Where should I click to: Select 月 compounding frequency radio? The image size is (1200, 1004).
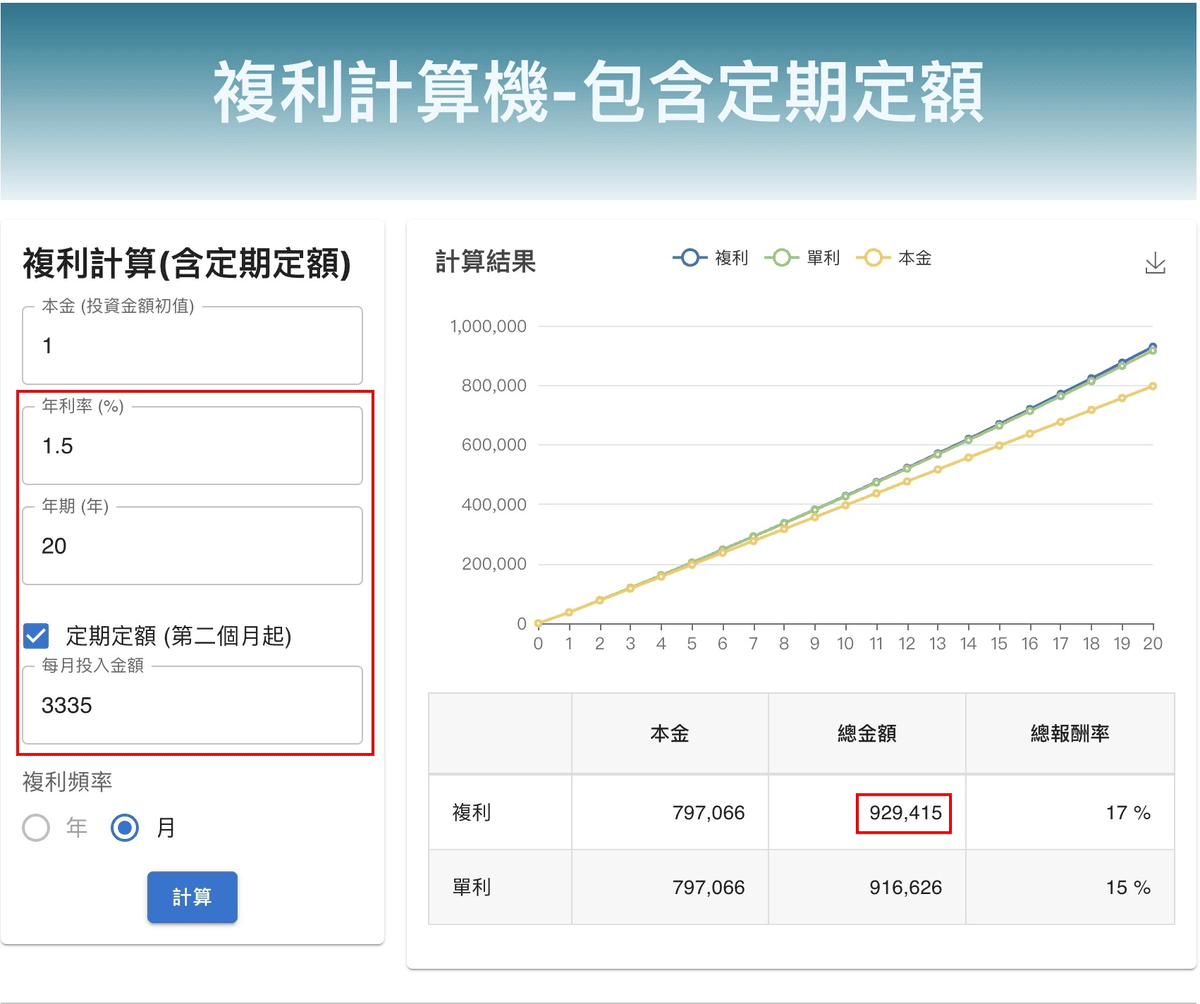[x=125, y=828]
